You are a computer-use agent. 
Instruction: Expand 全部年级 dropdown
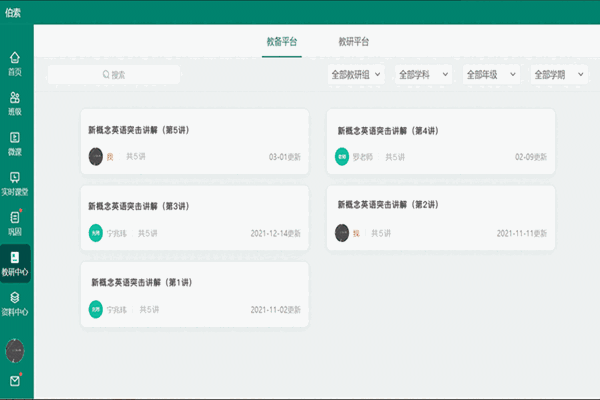(491, 75)
